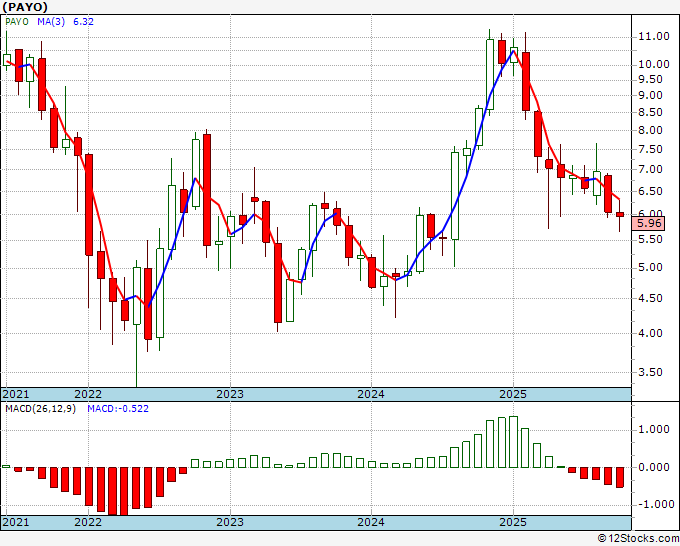The image size is (680, 546).
Task: Click the 7.50 price axis label
Action: click(650, 149)
